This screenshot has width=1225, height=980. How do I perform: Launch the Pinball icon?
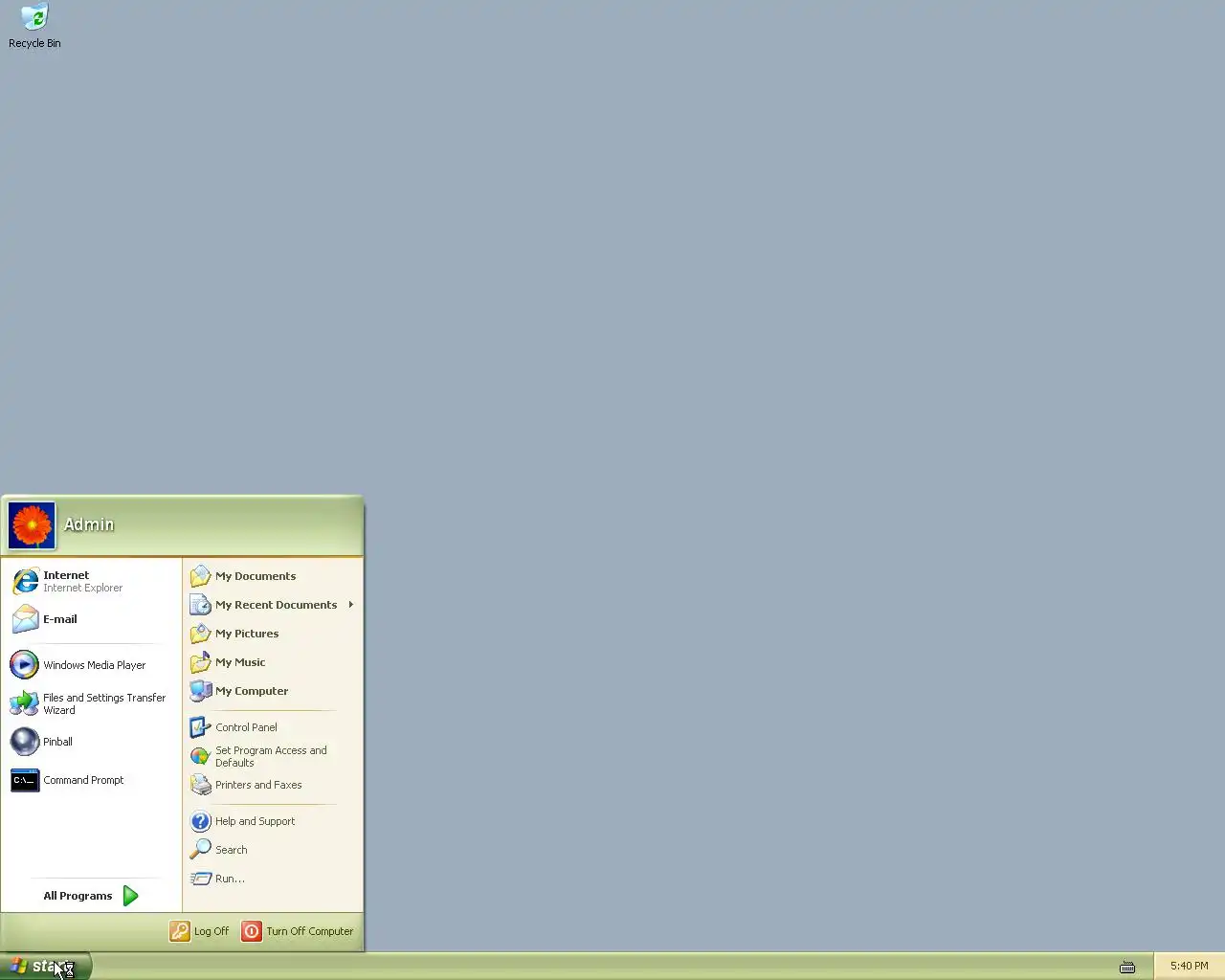click(x=25, y=742)
